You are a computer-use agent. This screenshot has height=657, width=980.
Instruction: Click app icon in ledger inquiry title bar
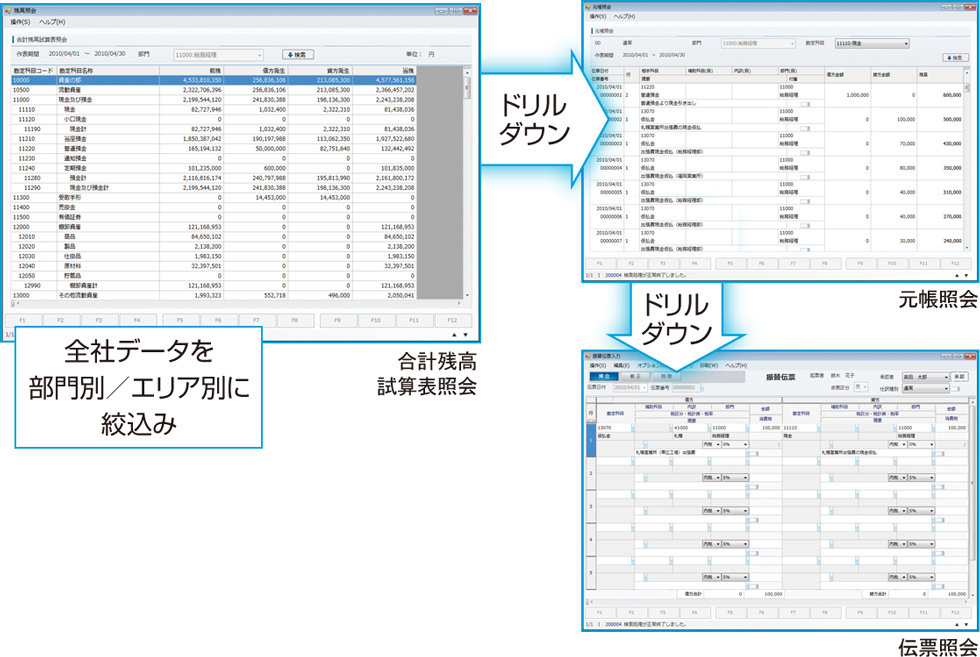[x=588, y=7]
